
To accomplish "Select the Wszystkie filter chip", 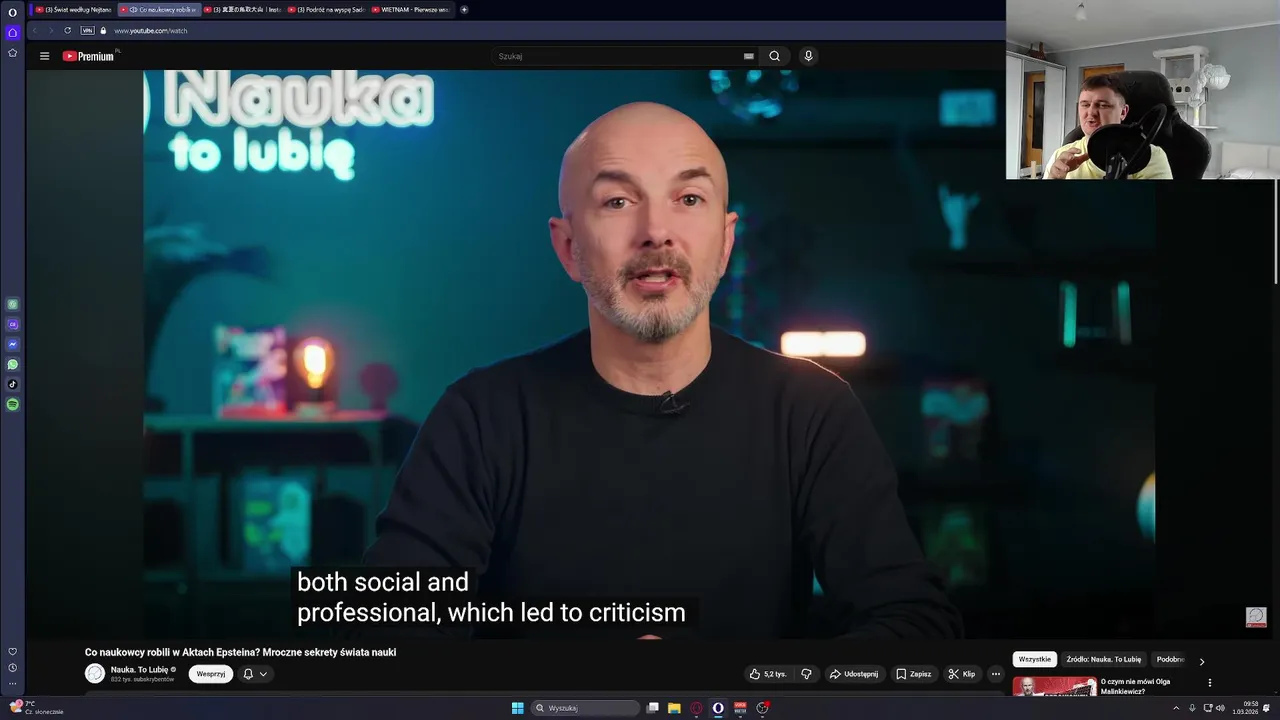I will pyautogui.click(x=1035, y=660).
